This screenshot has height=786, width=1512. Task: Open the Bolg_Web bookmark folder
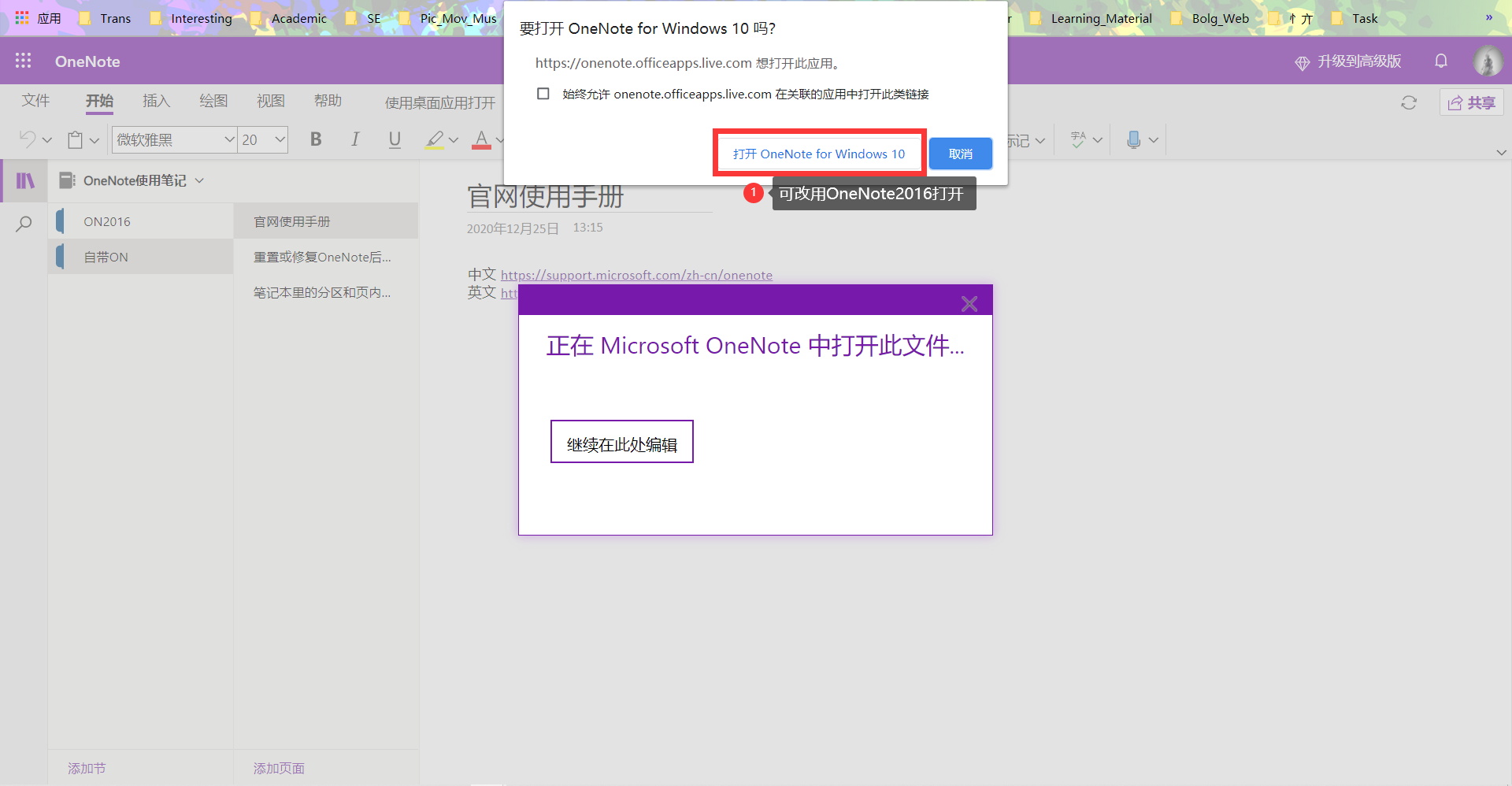pos(1210,18)
